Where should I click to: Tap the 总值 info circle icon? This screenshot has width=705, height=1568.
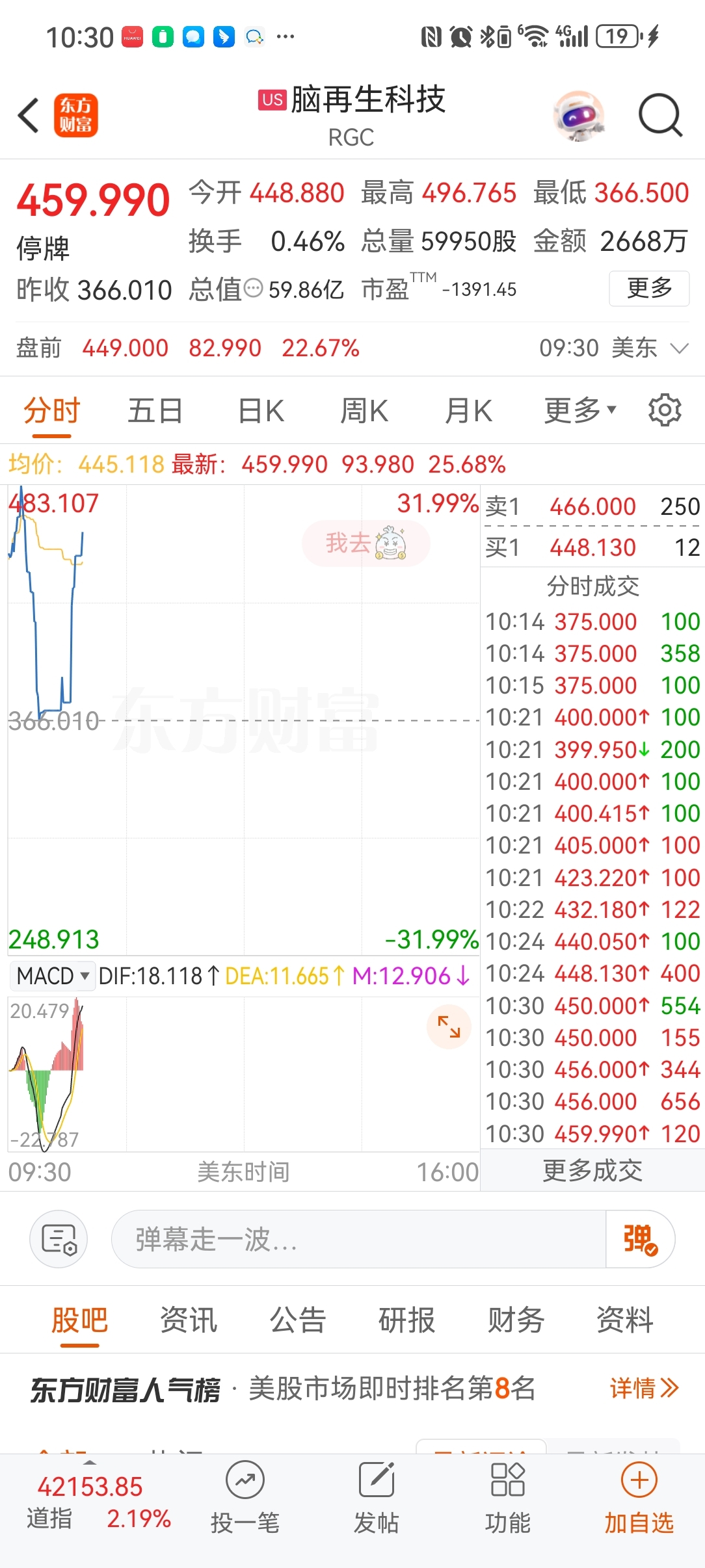tap(253, 288)
